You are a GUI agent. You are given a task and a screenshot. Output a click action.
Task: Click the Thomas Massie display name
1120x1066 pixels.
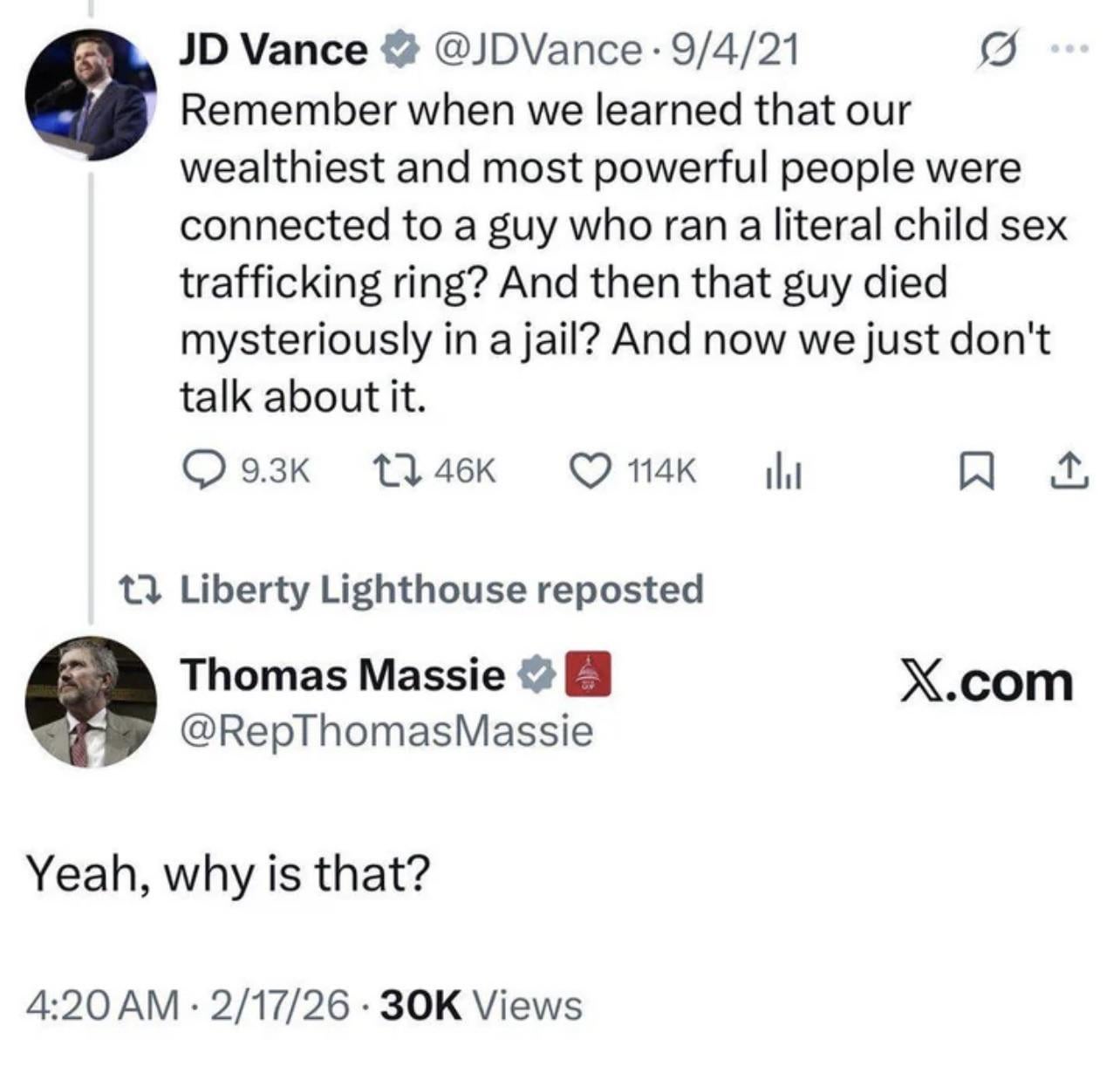point(343,674)
